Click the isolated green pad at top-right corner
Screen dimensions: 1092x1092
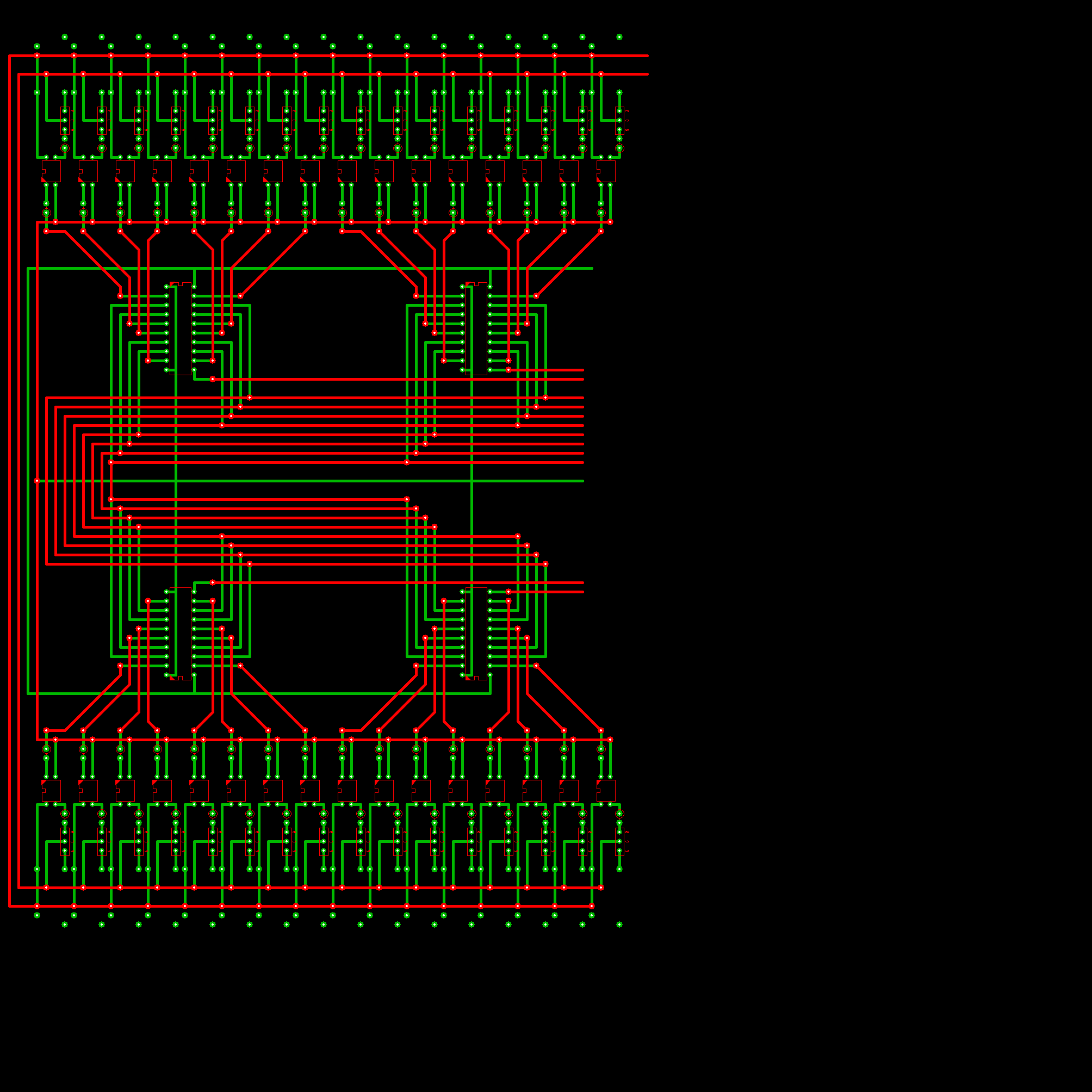point(619,38)
